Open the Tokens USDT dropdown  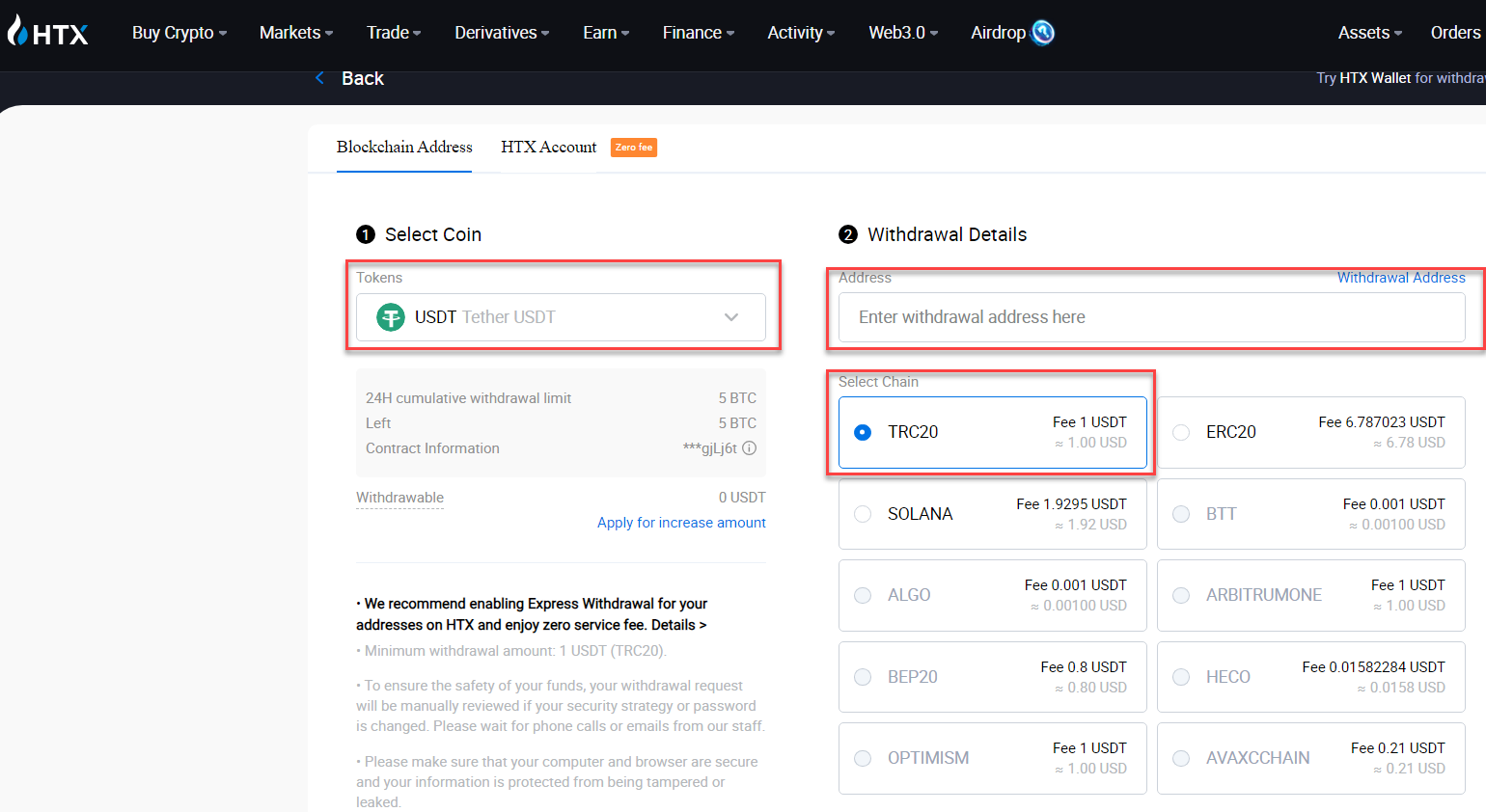click(561, 317)
